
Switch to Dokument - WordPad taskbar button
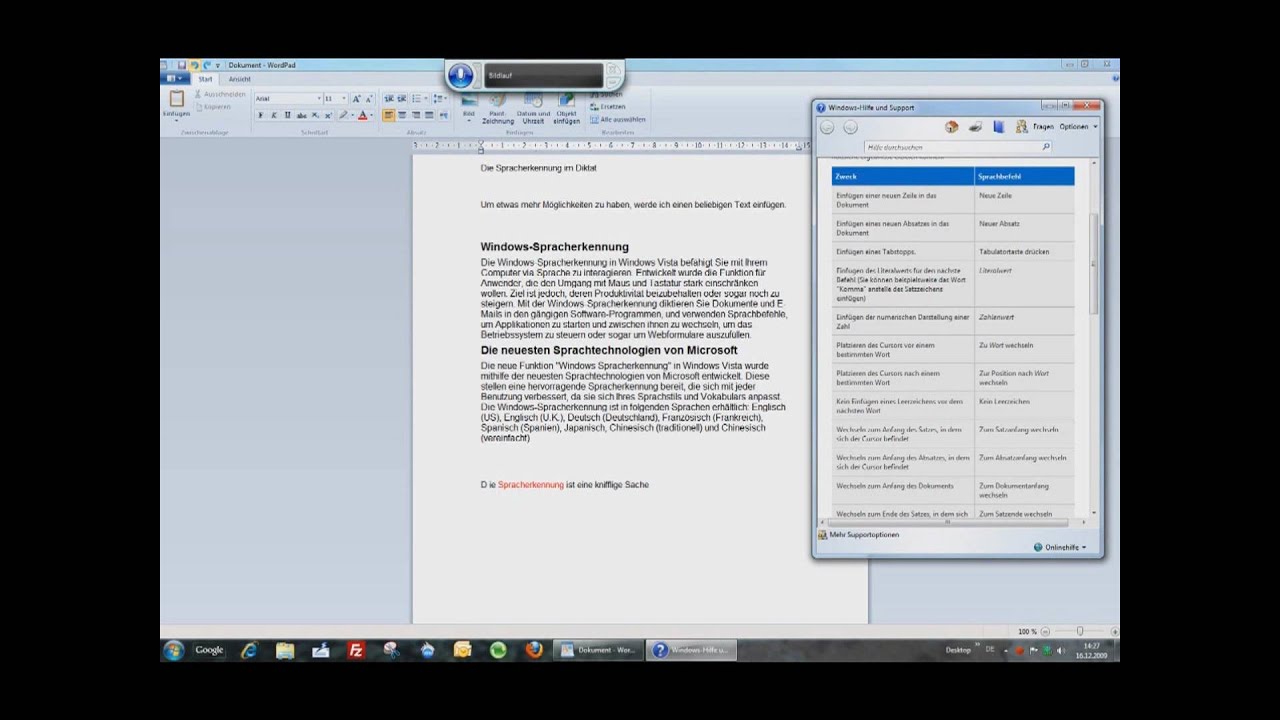tap(598, 650)
